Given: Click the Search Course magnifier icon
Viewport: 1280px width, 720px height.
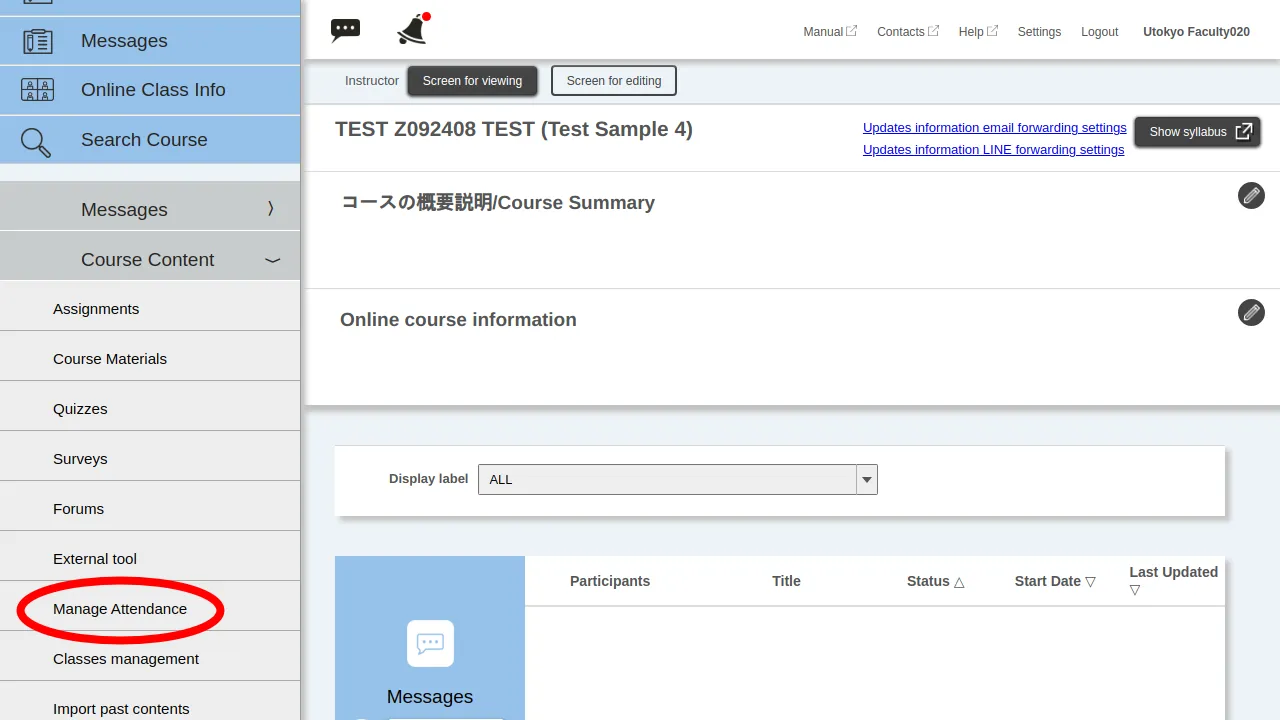Looking at the screenshot, I should tap(36, 141).
